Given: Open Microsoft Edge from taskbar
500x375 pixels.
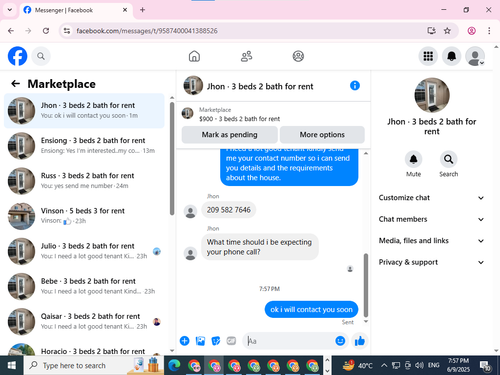Looking at the screenshot, I should click(174, 366).
